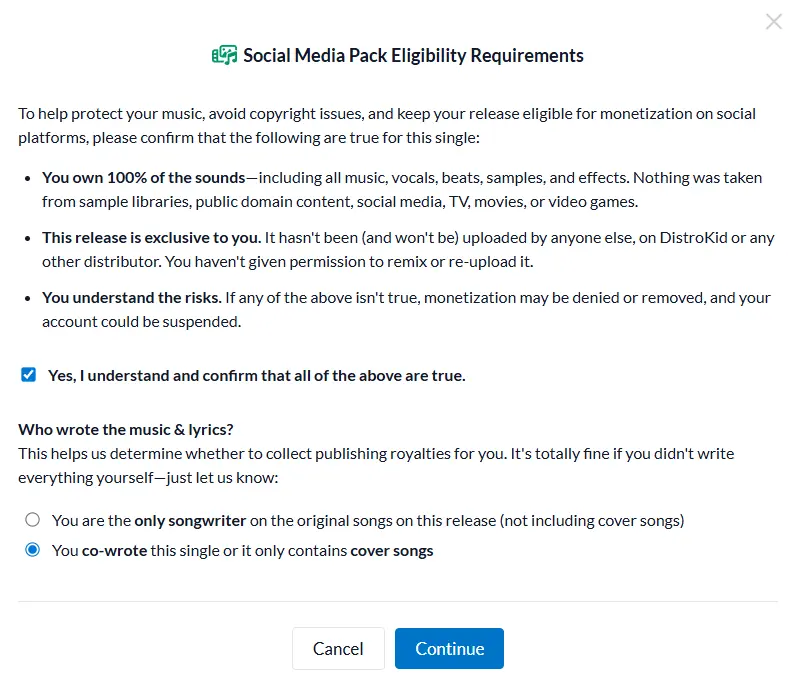Click 'This release is exclusive to you' text
Screen dimensions: 797x693
pyautogui.click(x=151, y=237)
